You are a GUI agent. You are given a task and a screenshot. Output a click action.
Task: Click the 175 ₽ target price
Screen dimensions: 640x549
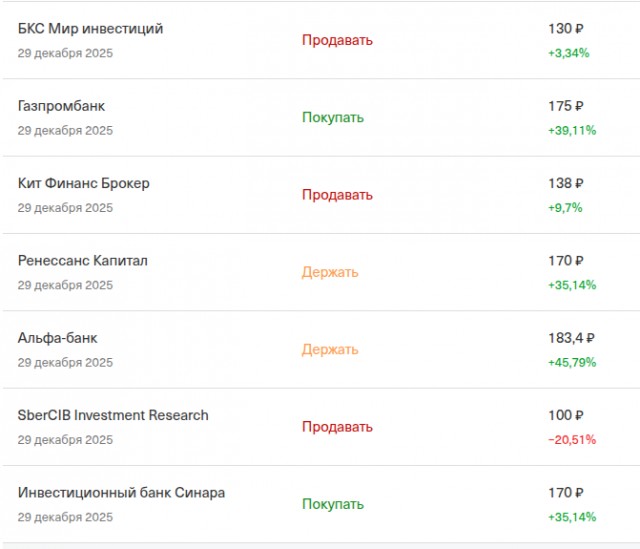[x=566, y=106]
